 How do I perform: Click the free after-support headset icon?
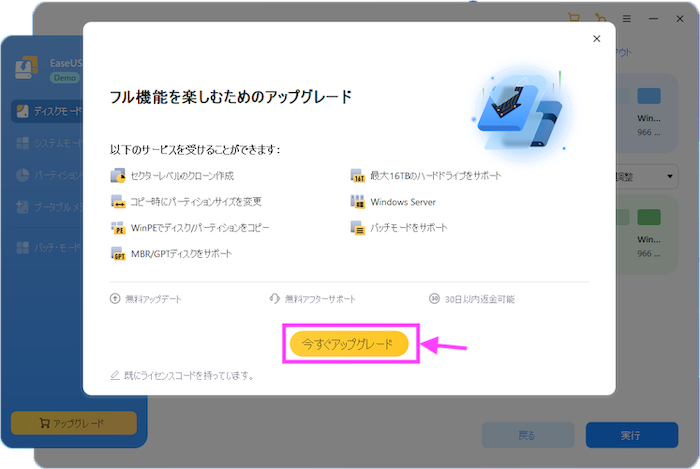(275, 299)
